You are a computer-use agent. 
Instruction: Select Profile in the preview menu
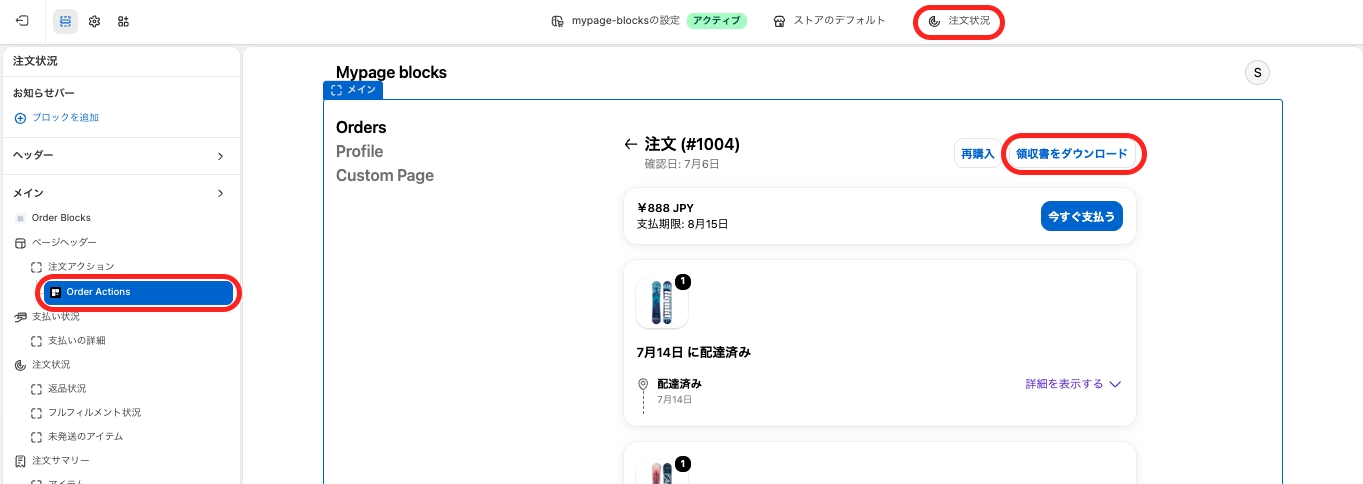(x=360, y=152)
